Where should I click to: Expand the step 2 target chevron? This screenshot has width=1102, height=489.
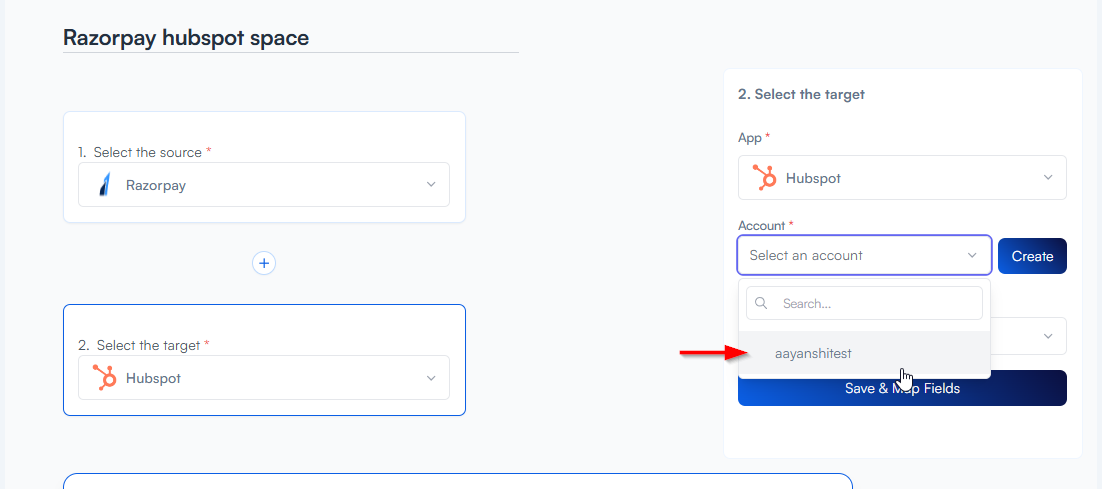point(431,378)
